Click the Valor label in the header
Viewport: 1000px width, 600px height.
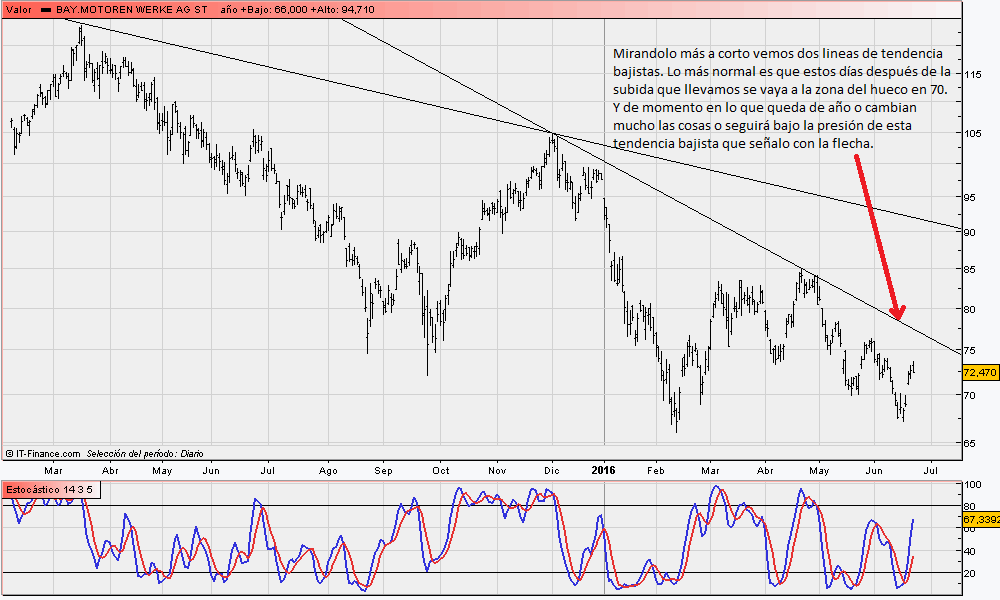coord(18,8)
